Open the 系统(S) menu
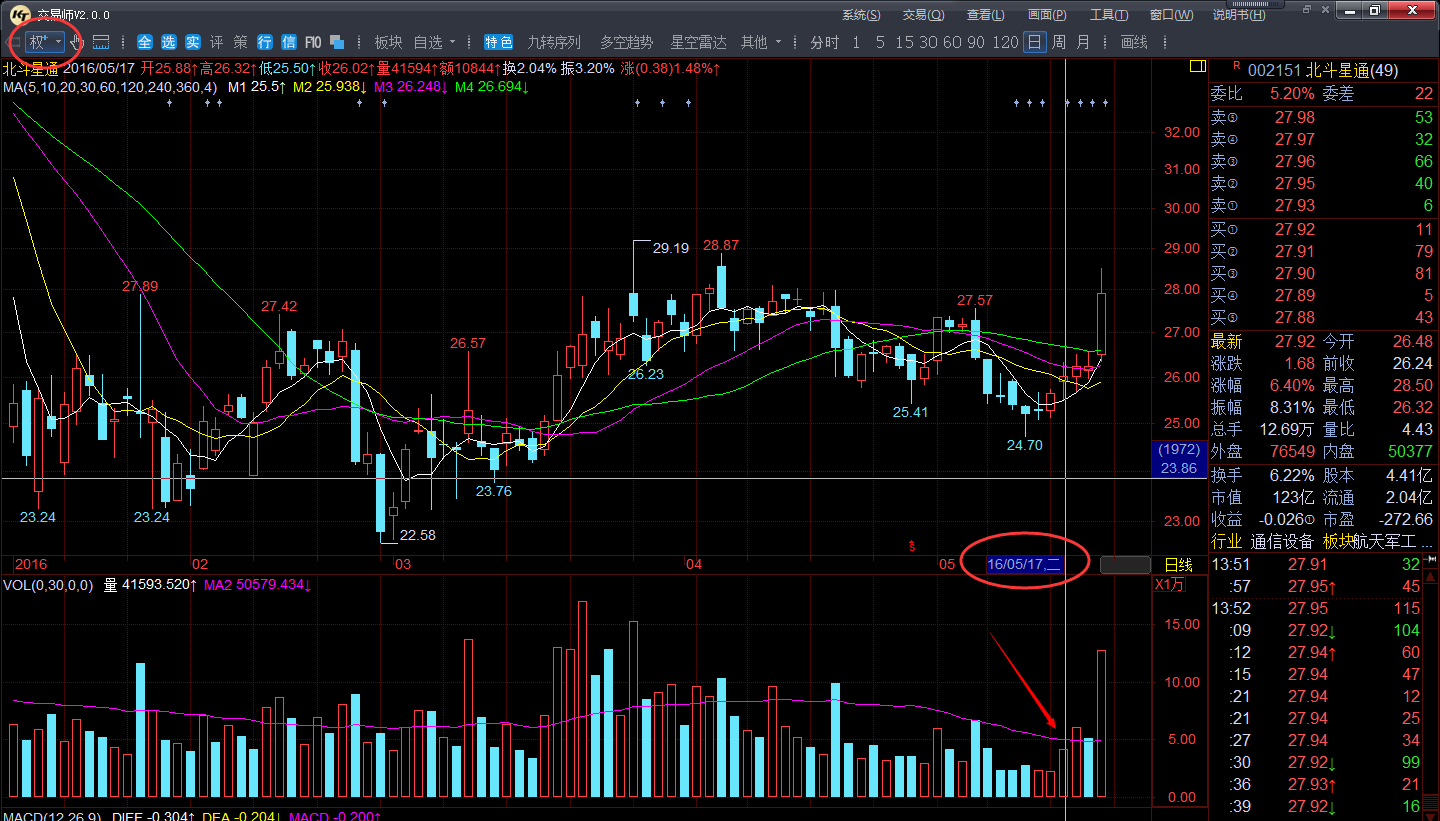 coord(861,15)
